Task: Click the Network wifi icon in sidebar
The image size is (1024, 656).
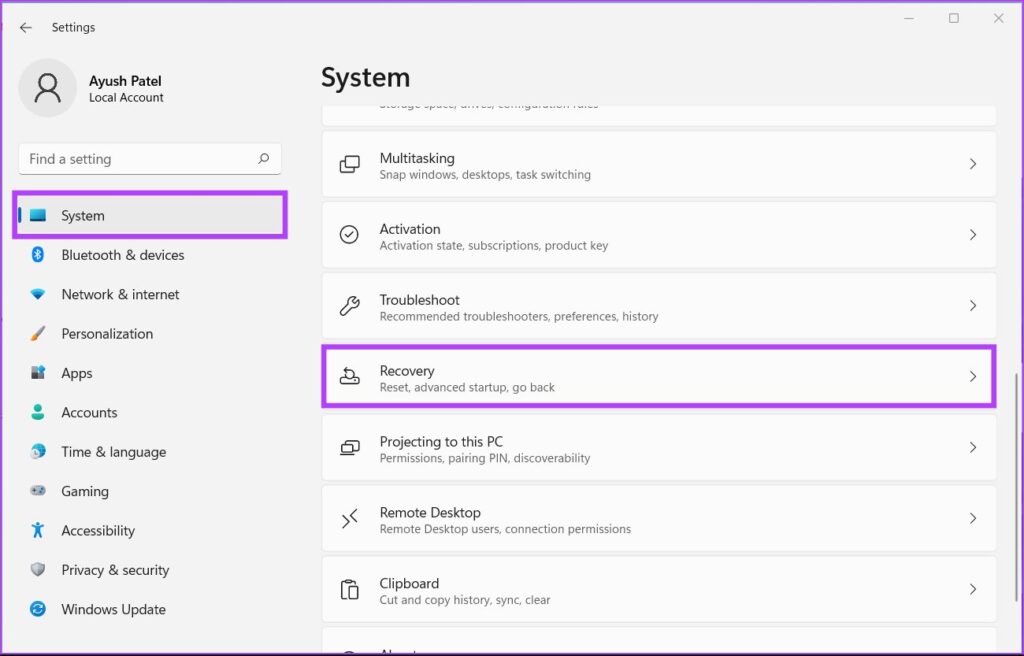Action: point(38,294)
